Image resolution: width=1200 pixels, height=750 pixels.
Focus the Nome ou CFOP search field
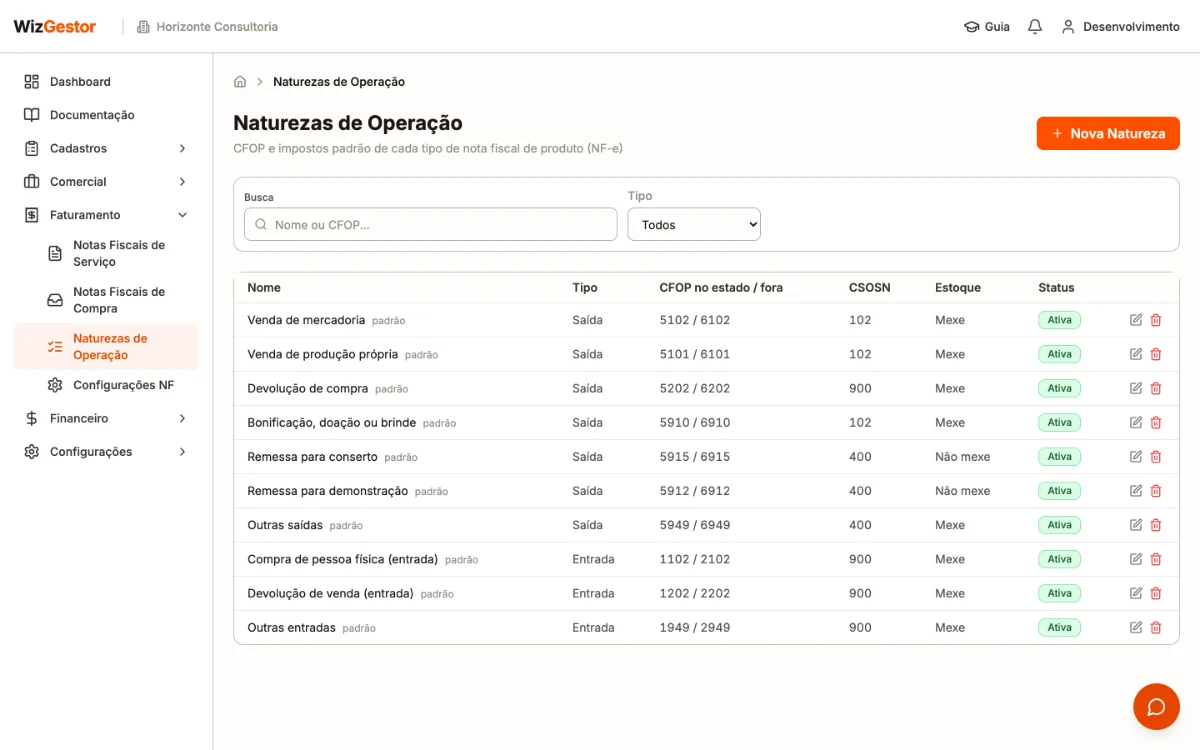tap(430, 225)
